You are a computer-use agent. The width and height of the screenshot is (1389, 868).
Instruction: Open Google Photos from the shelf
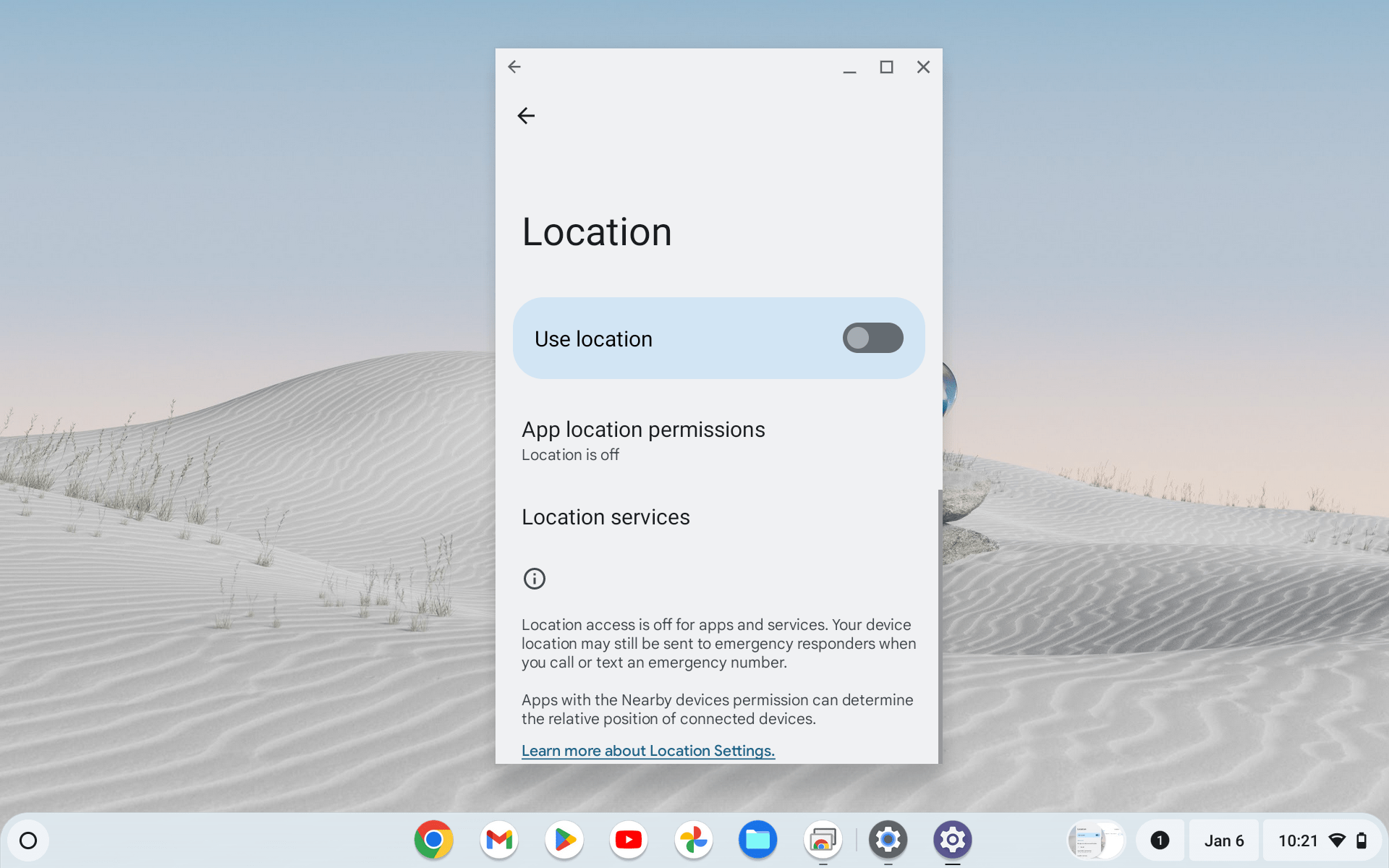(x=693, y=840)
